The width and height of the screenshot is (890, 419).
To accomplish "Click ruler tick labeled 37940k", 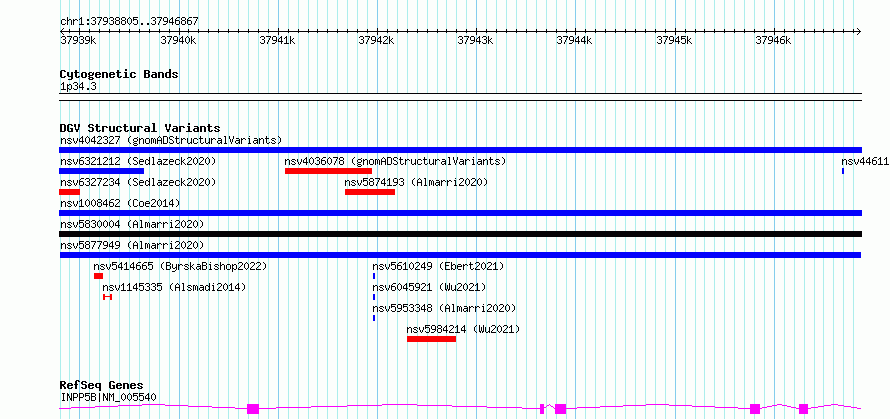I will tap(178, 40).
